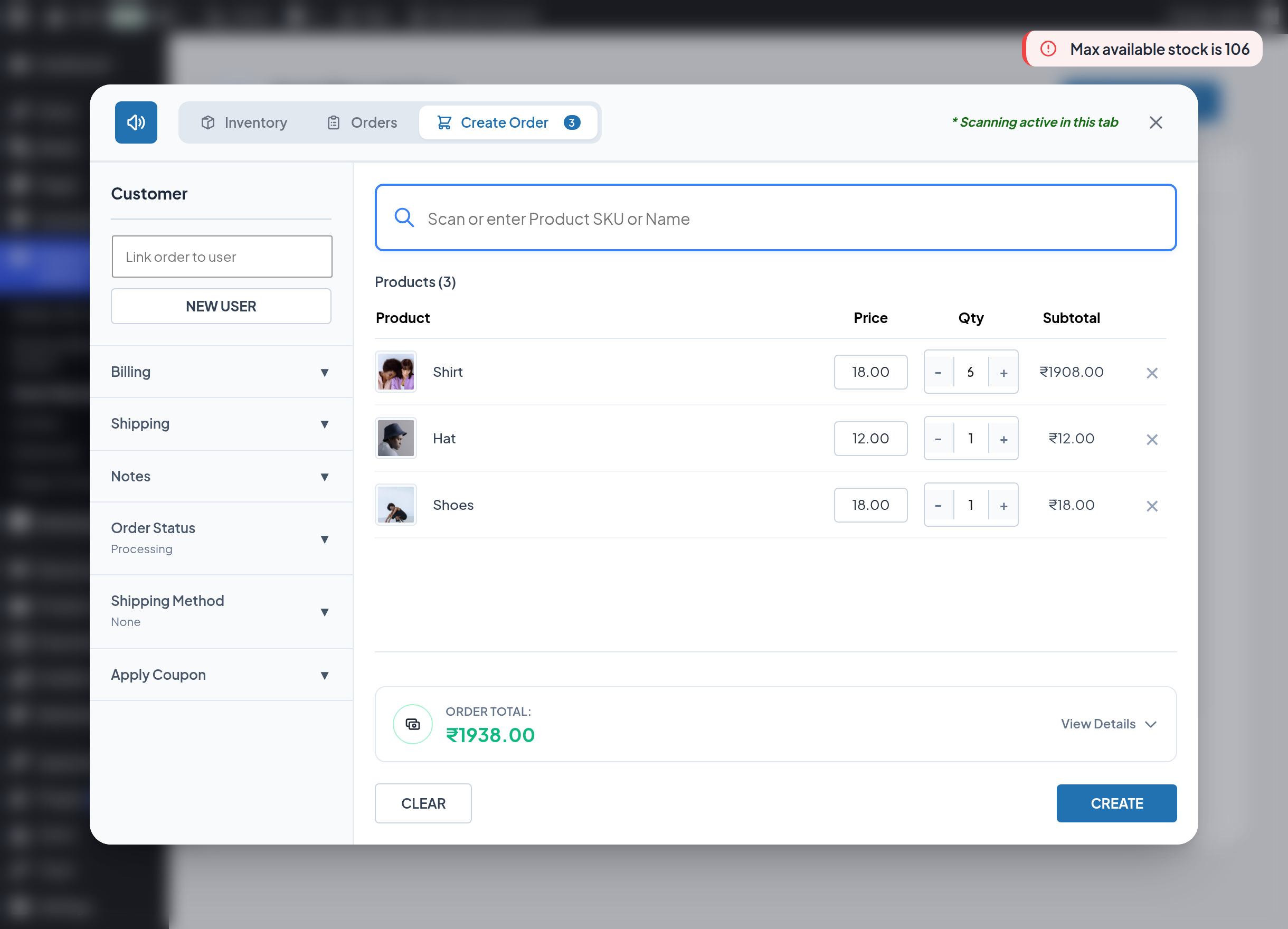1288x929 pixels.
Task: Click the Max available stock alert icon
Action: coord(1048,49)
